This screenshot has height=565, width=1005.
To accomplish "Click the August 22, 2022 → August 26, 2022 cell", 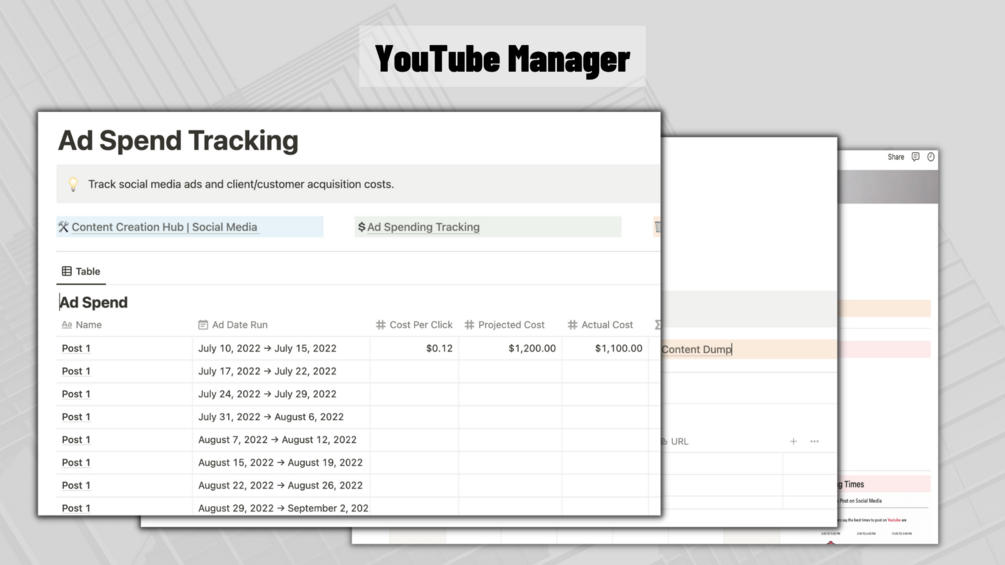I will (281, 486).
